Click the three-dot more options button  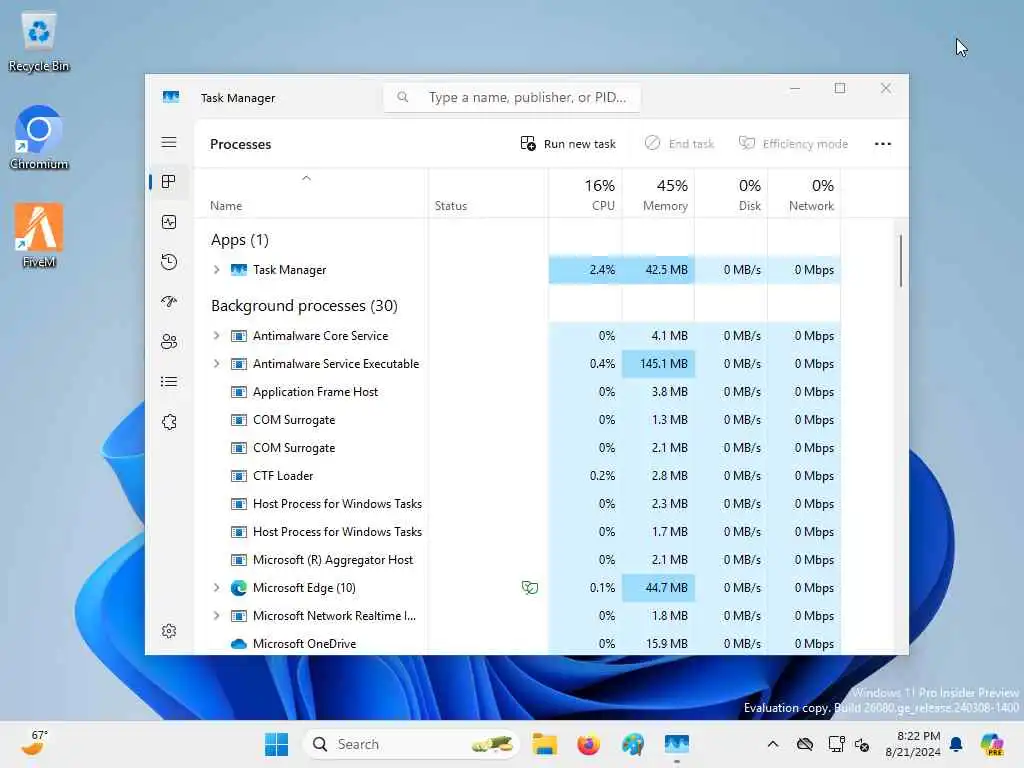point(882,144)
